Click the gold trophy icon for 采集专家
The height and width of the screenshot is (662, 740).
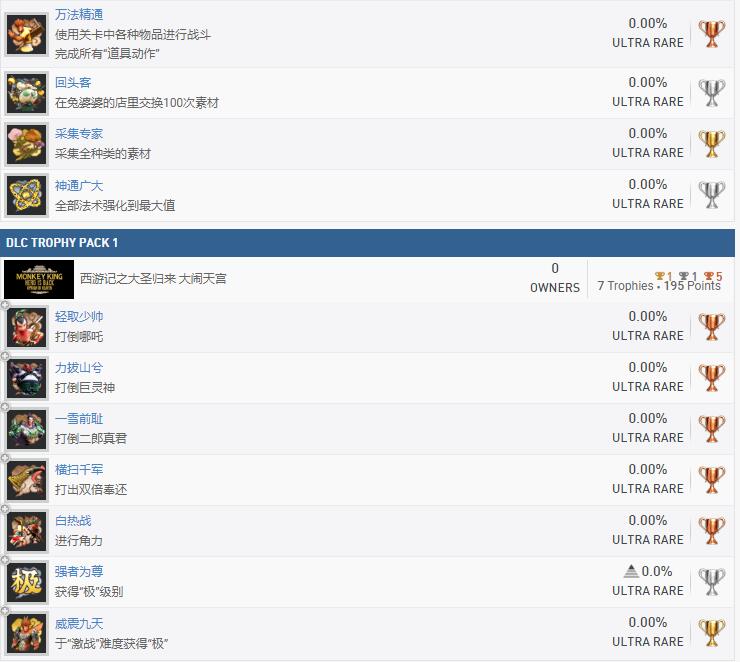click(x=711, y=143)
